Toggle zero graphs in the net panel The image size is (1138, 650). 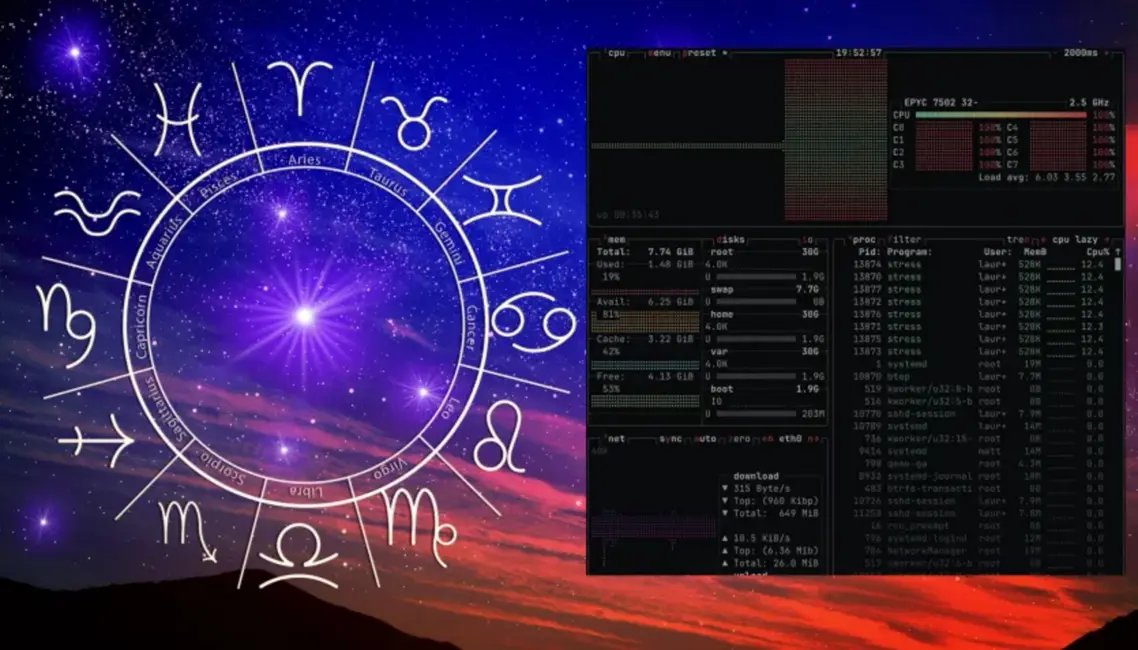point(742,438)
